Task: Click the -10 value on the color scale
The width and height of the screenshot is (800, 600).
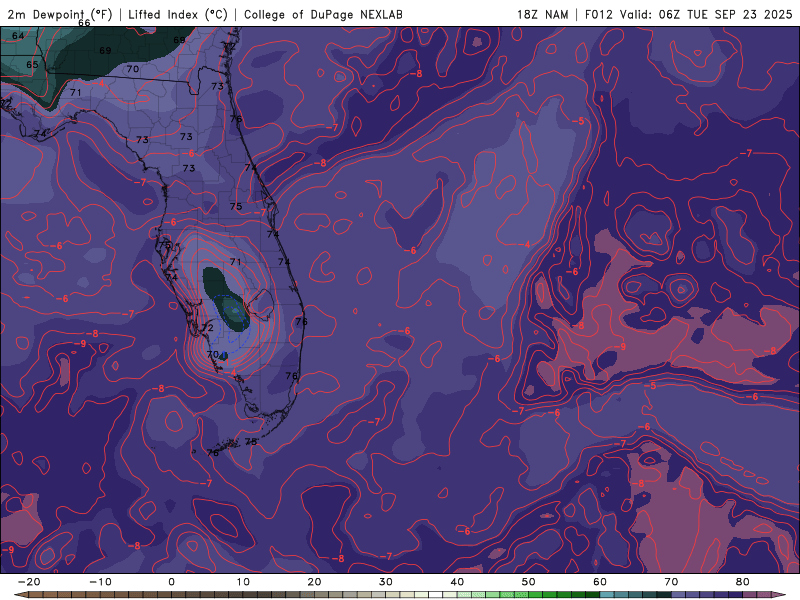Action: tap(100, 582)
